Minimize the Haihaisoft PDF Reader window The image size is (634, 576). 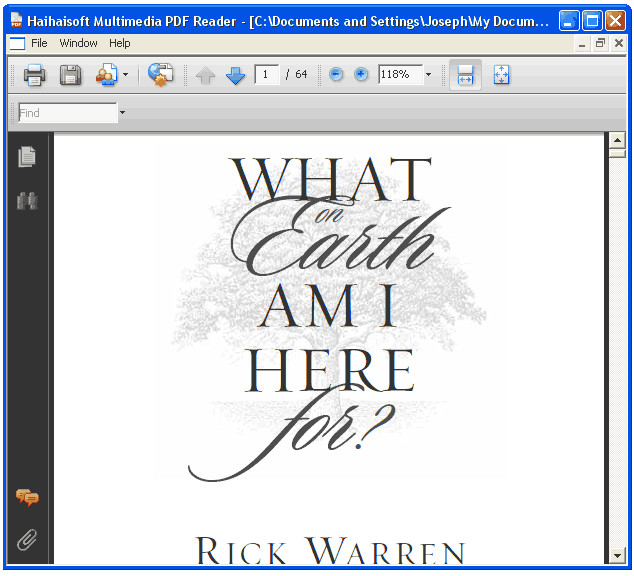[568, 21]
